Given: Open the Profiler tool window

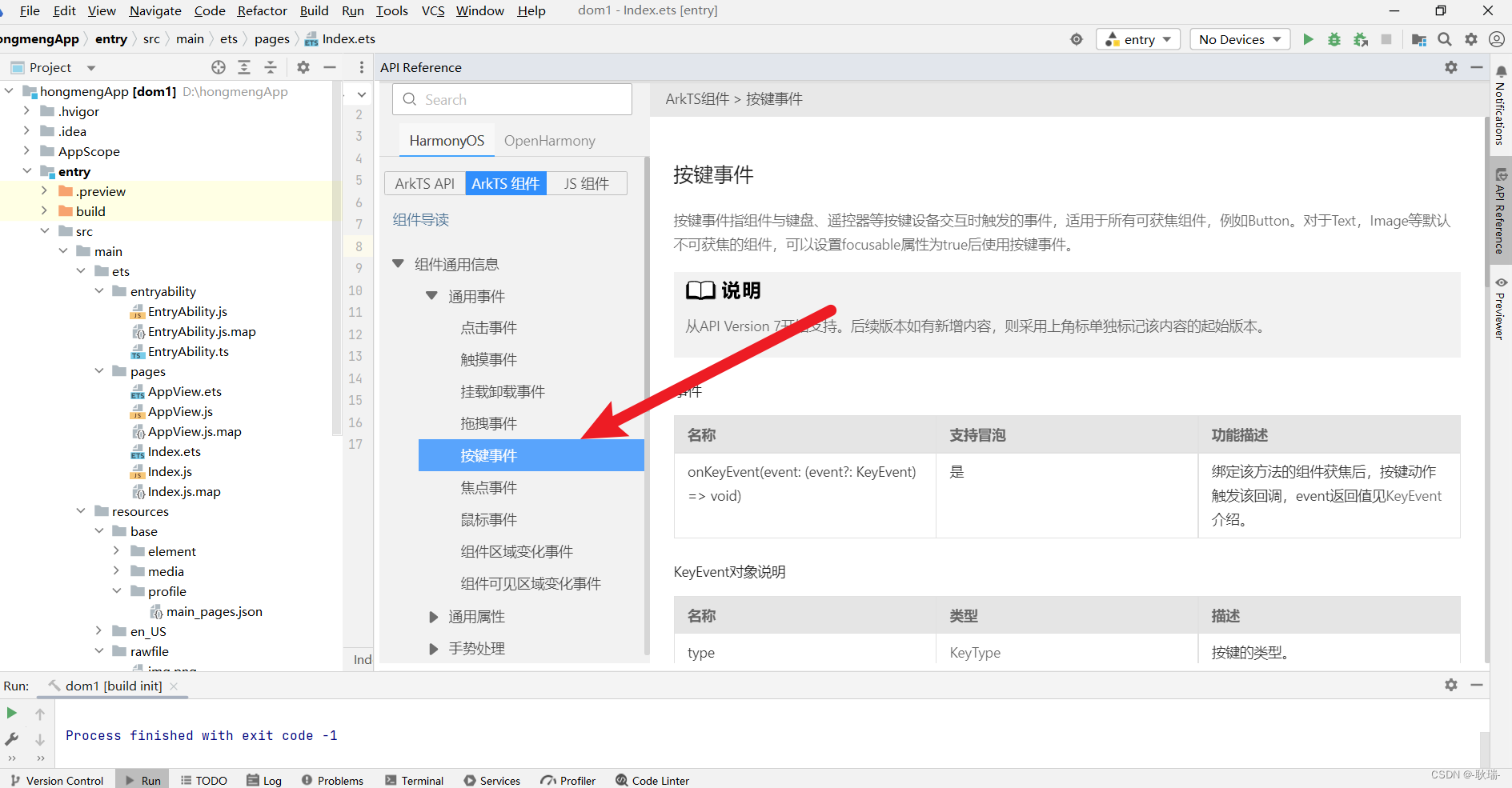Looking at the screenshot, I should 568,780.
